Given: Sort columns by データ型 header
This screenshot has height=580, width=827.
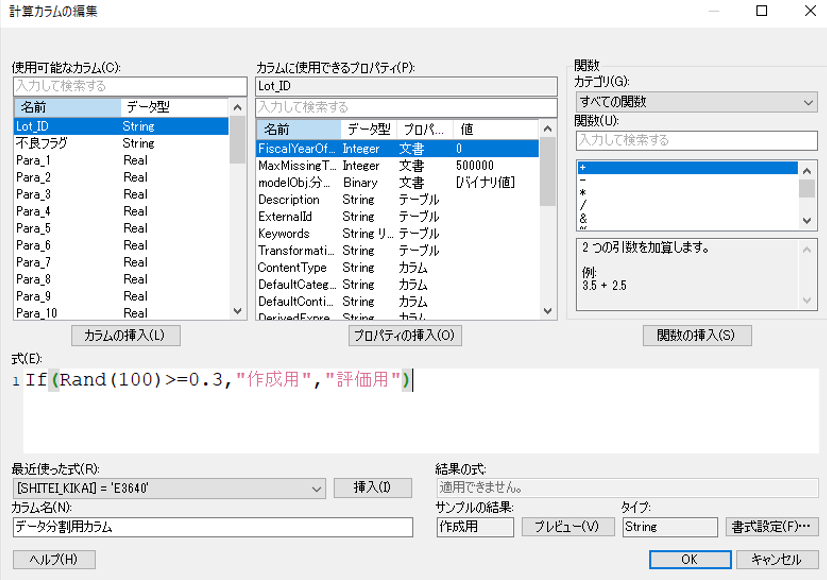Looking at the screenshot, I should [150, 106].
